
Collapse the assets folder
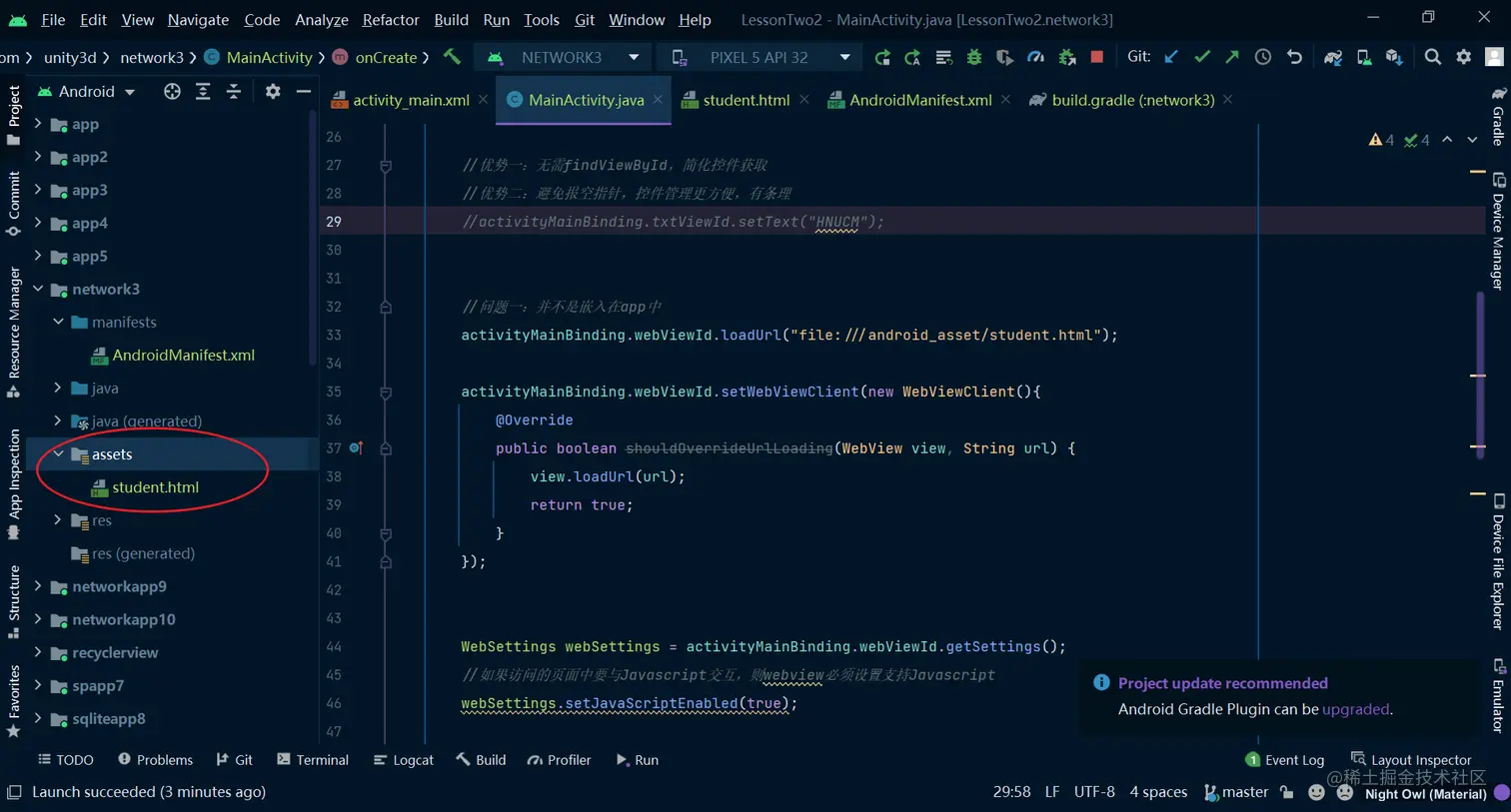pos(58,453)
